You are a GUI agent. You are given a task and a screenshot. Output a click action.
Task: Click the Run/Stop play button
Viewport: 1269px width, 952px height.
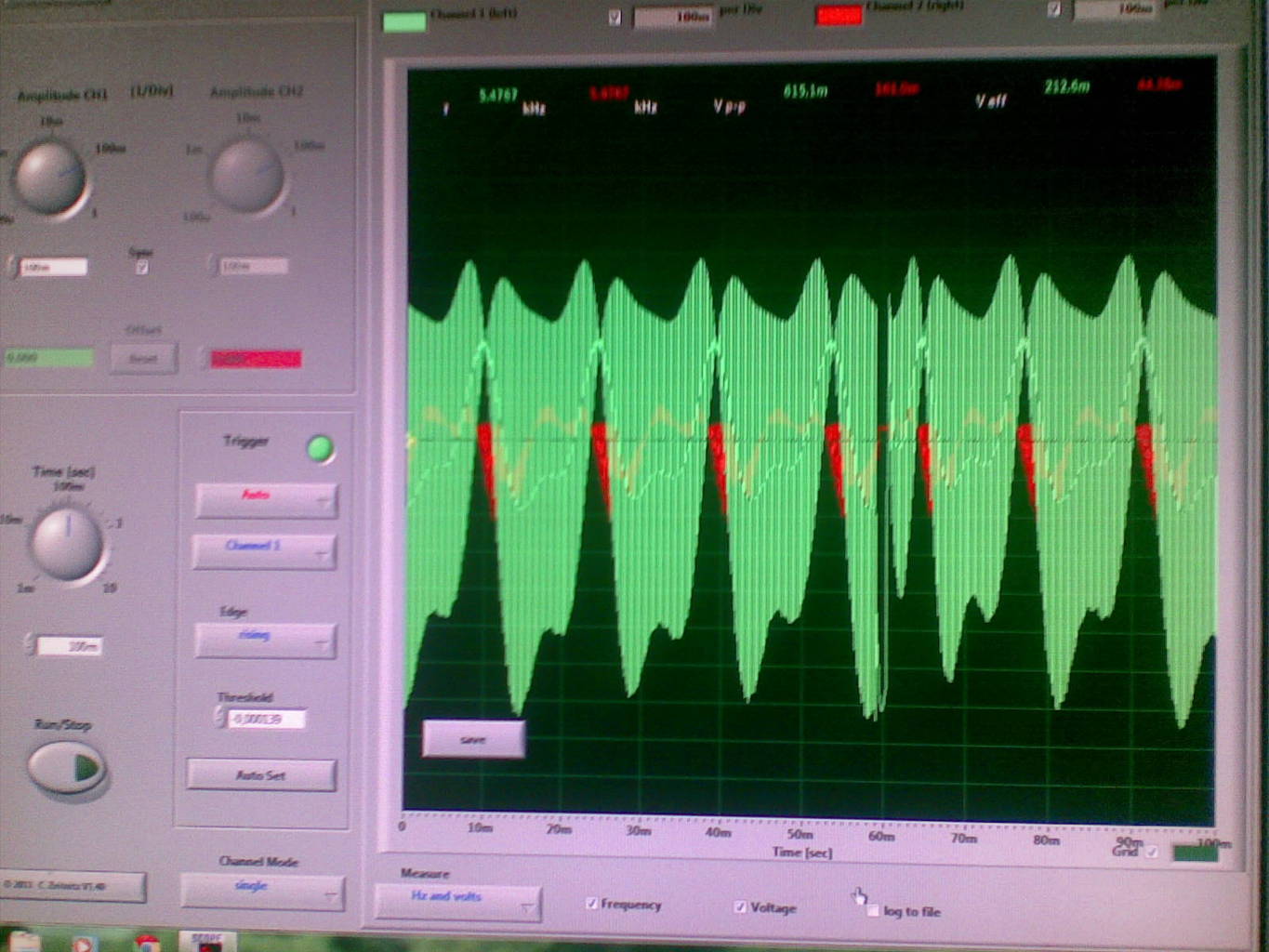click(67, 768)
